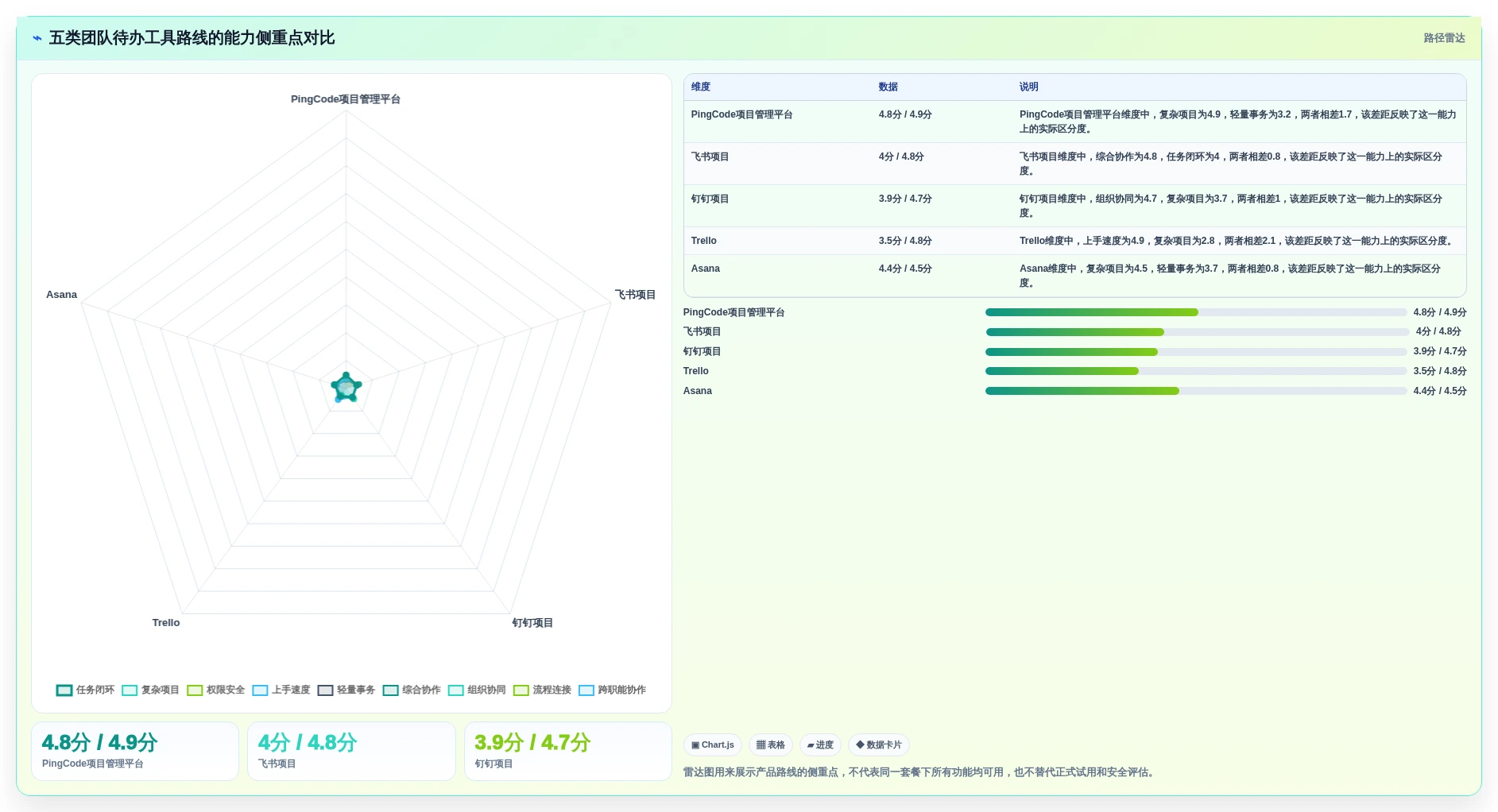Viewport: 1498px width, 812px height.
Task: Click the radar chart data polygon at center
Action: point(346,388)
